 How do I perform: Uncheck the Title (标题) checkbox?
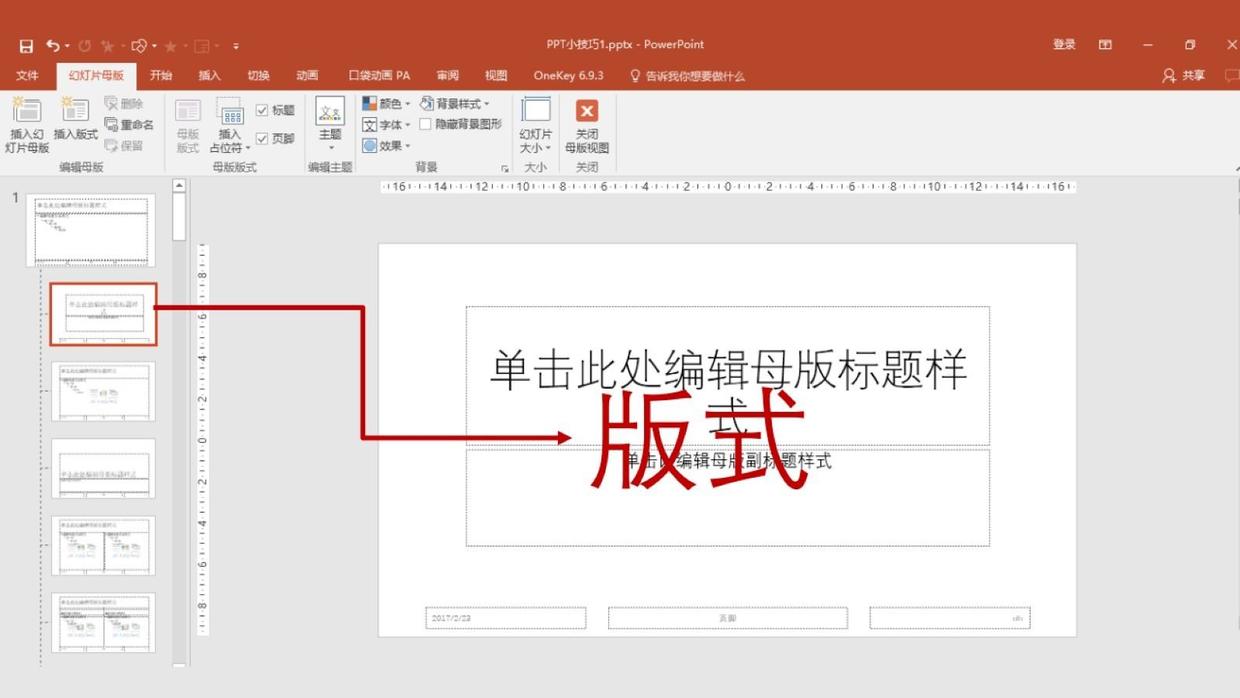(262, 111)
